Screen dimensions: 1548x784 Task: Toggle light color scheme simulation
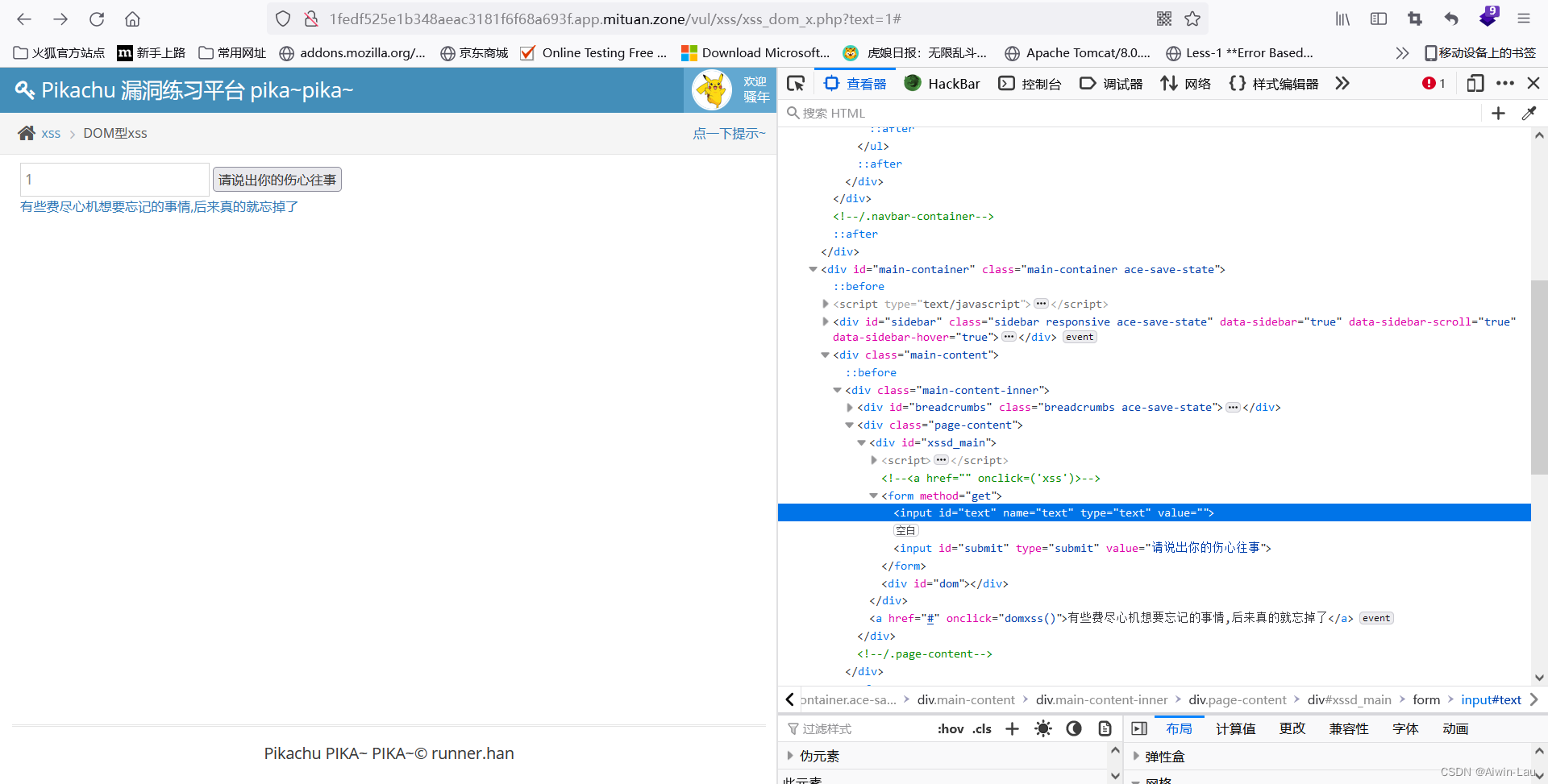1043,729
